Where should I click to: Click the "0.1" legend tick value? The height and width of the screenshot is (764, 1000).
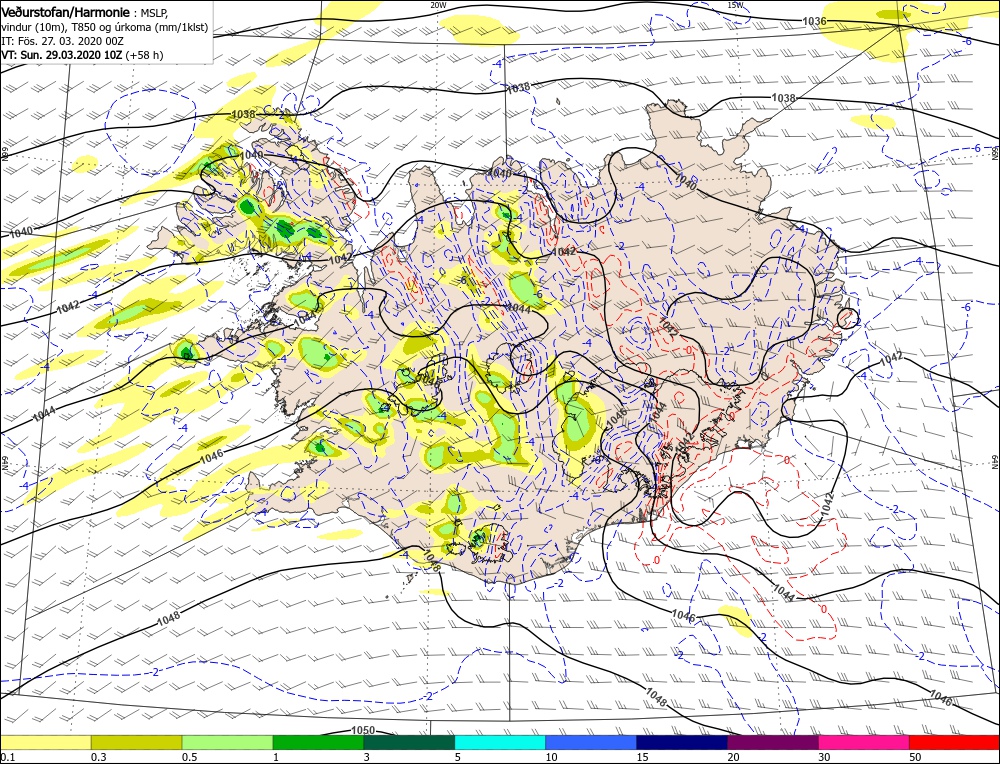coord(8,757)
